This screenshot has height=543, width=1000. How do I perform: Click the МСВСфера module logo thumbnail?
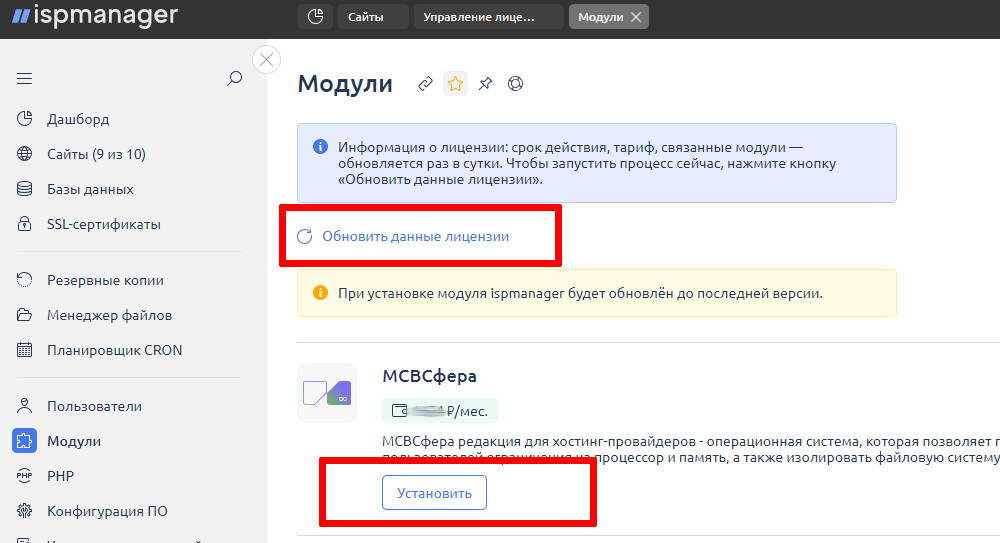tap(327, 392)
